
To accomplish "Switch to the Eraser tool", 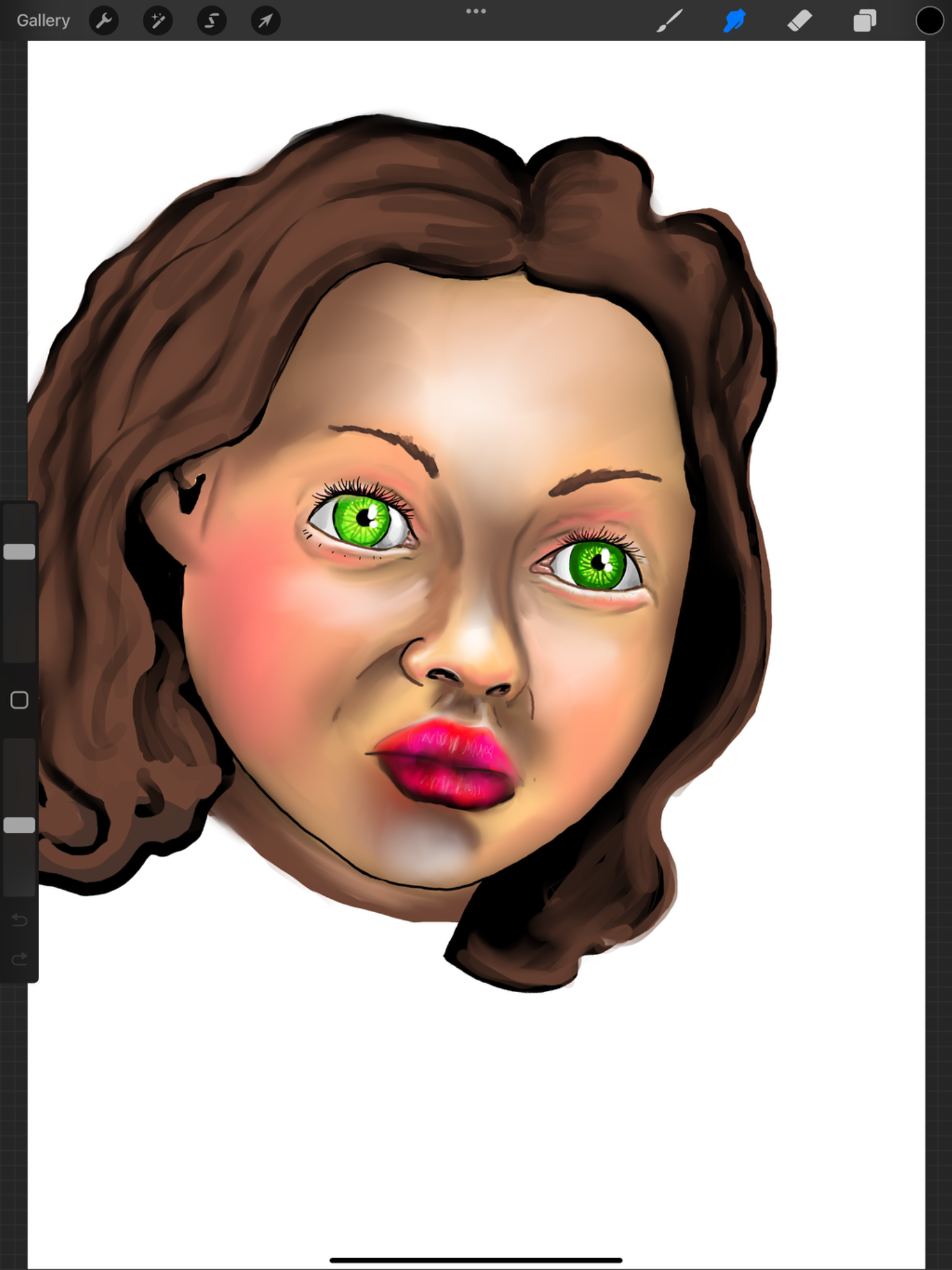I will pos(799,21).
